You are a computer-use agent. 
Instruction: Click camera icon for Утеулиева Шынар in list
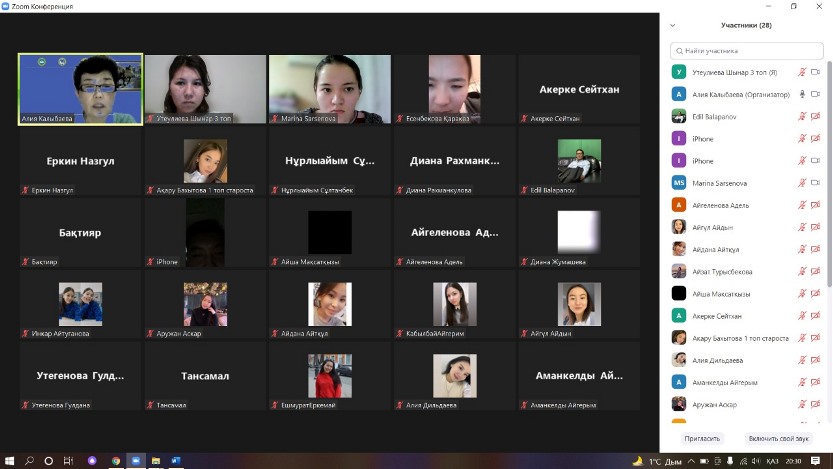[x=814, y=72]
